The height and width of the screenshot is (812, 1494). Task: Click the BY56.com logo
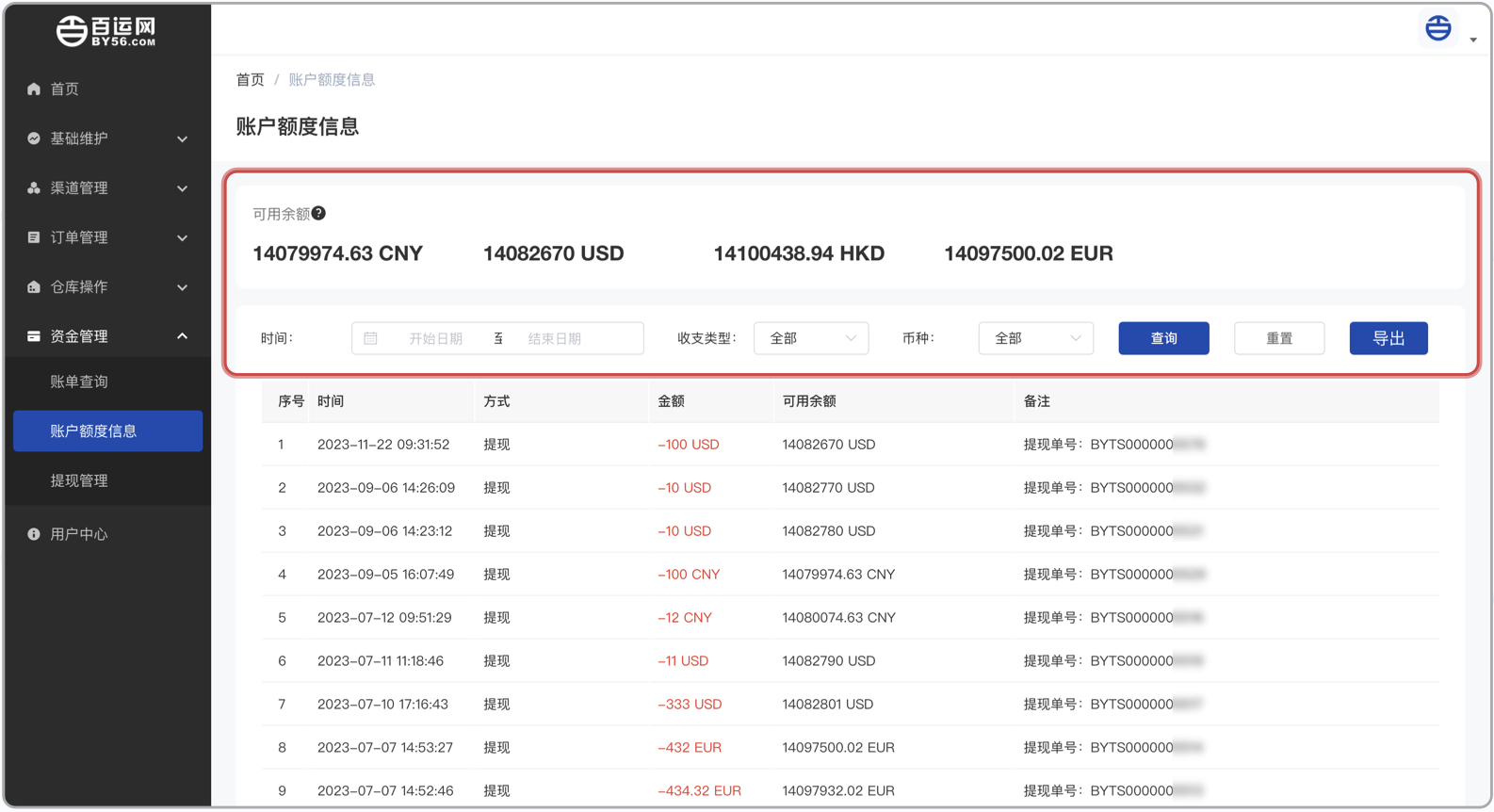click(x=106, y=31)
